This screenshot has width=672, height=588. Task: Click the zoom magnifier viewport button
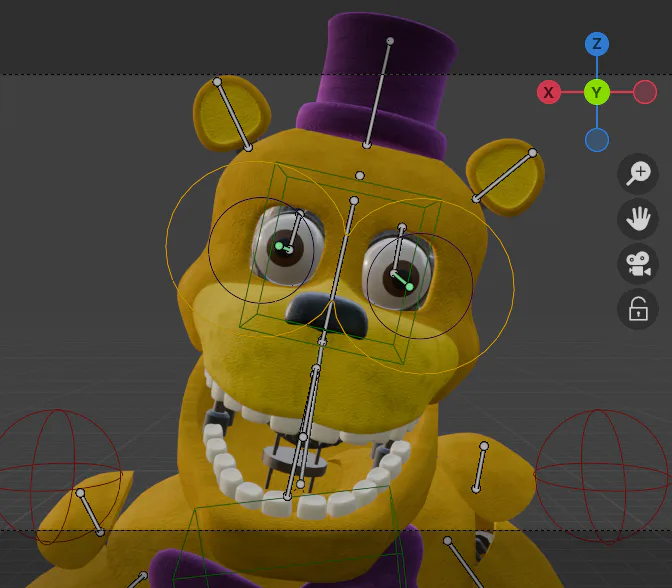click(x=638, y=174)
